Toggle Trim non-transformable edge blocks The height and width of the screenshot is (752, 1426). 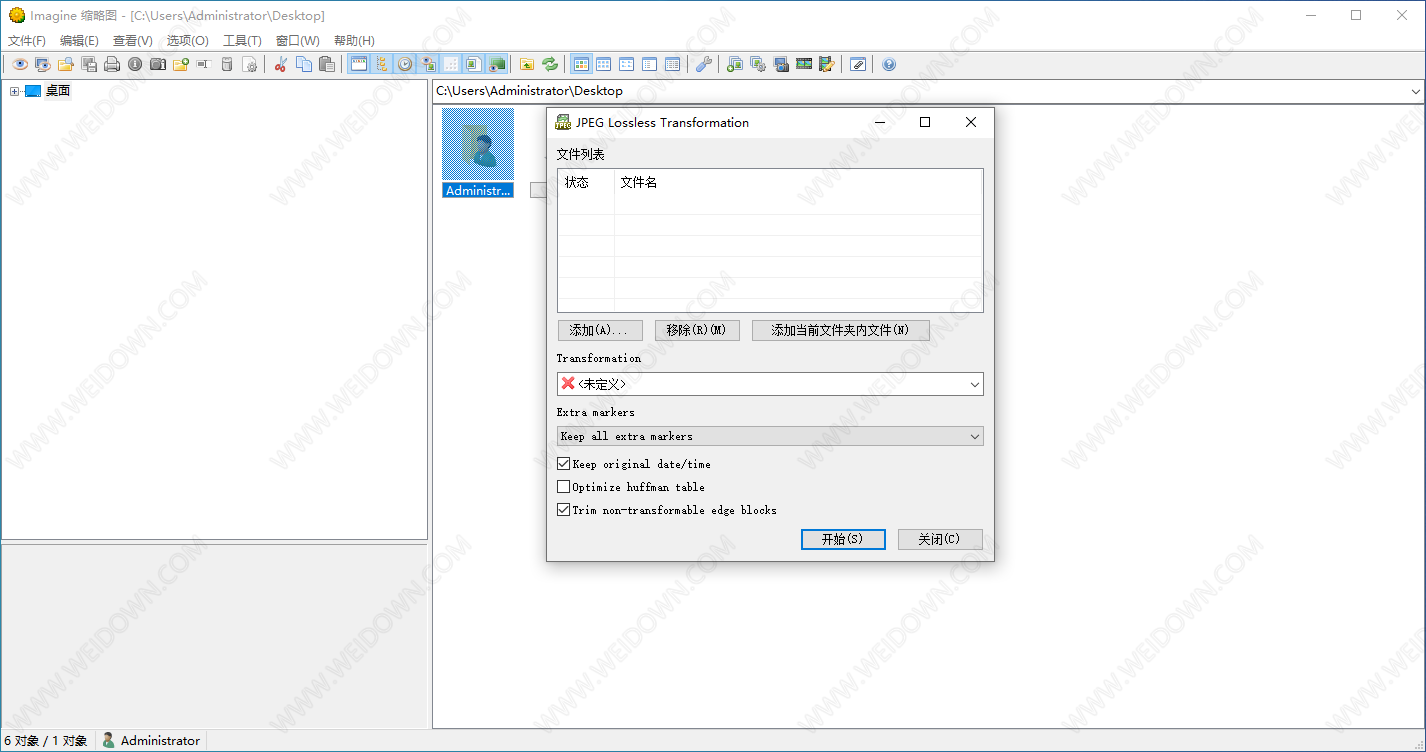coord(564,510)
